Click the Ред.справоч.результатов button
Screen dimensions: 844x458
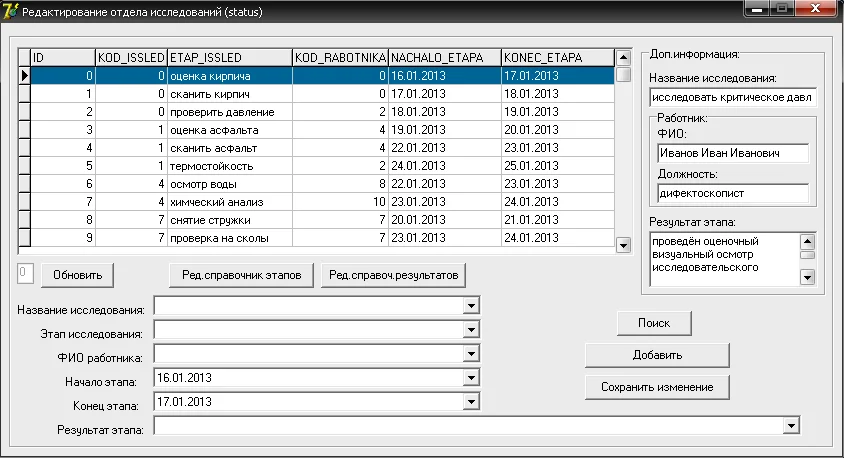[x=393, y=275]
